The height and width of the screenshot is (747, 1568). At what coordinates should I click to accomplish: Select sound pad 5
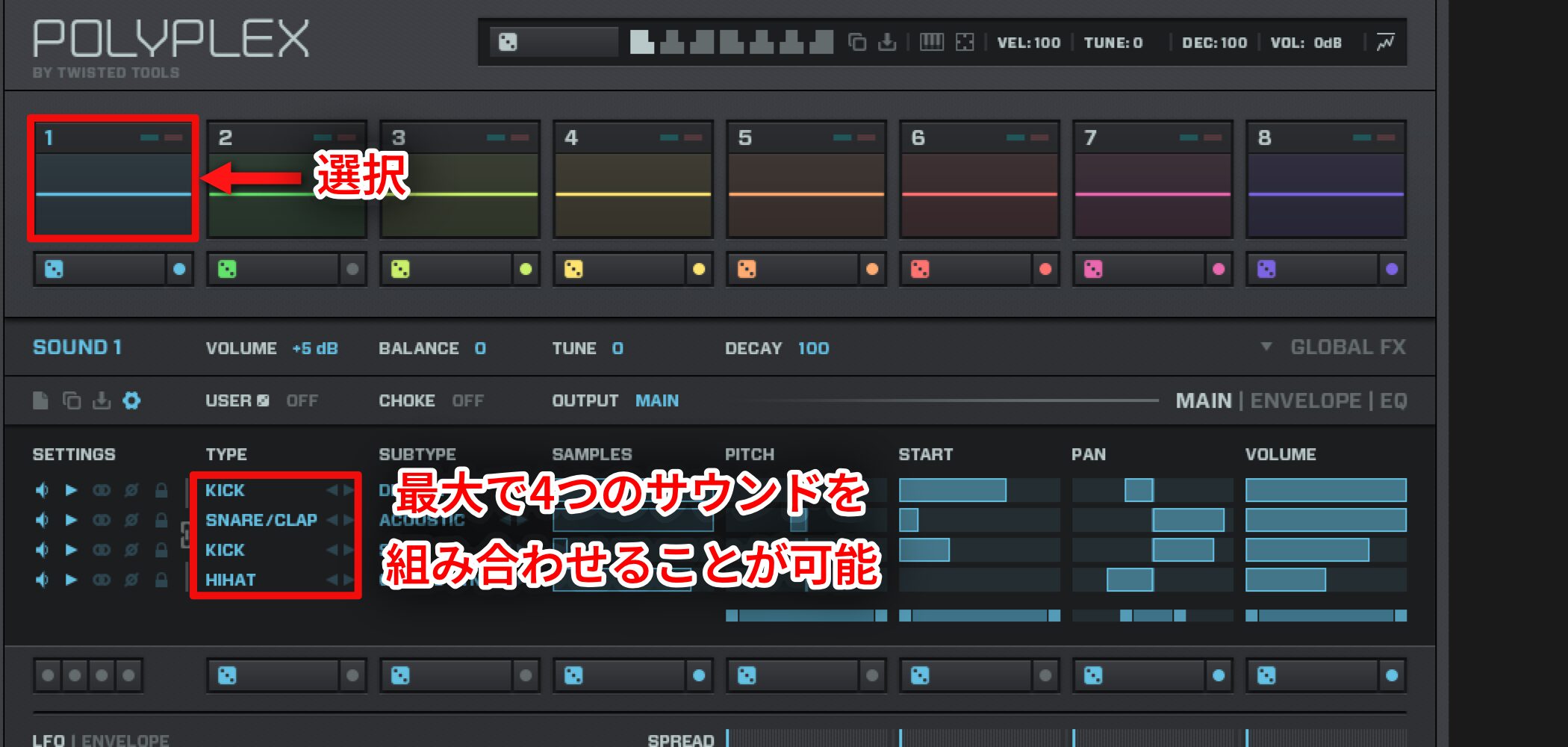(x=806, y=179)
